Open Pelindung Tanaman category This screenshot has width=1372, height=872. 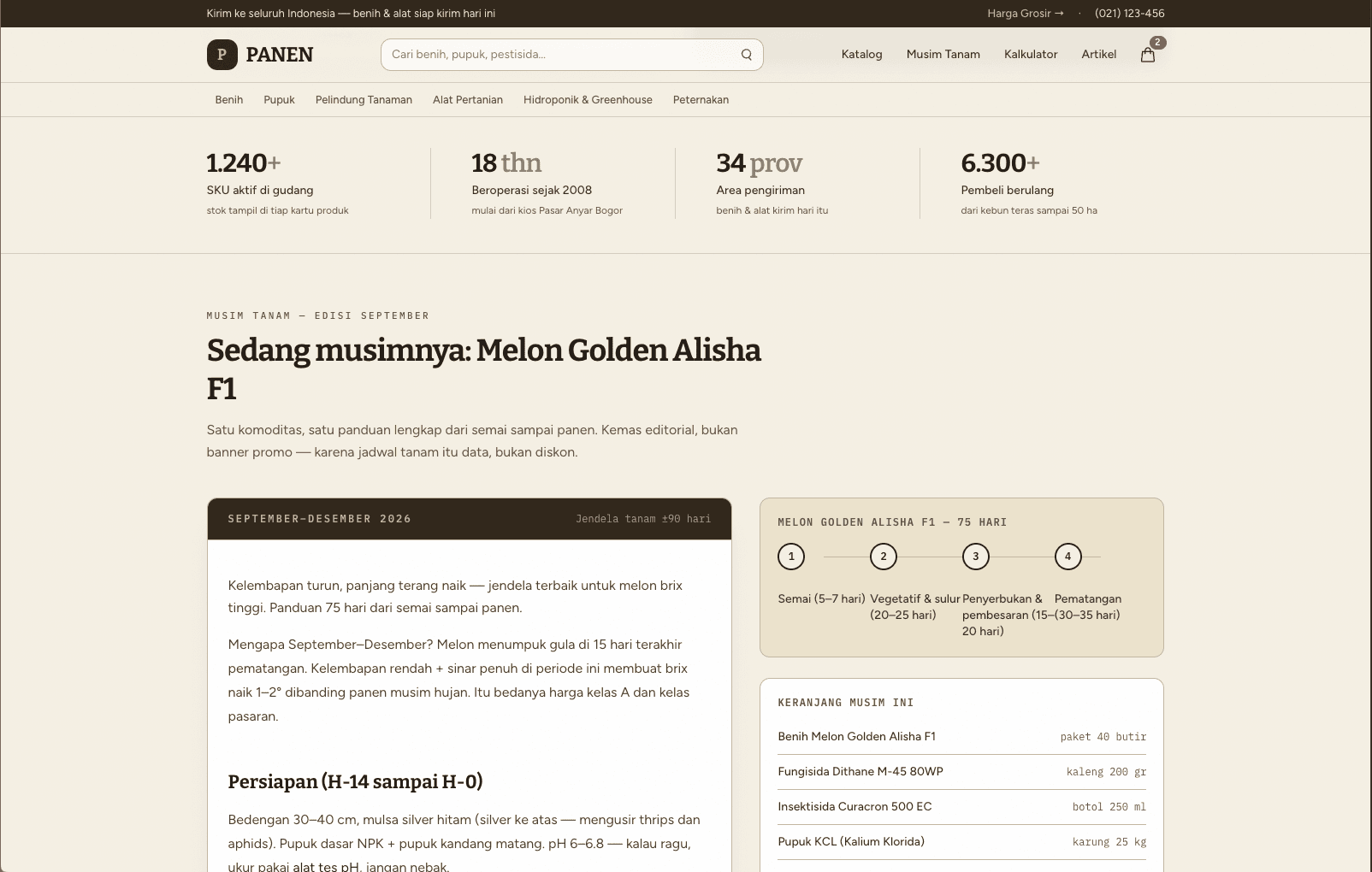pos(364,100)
